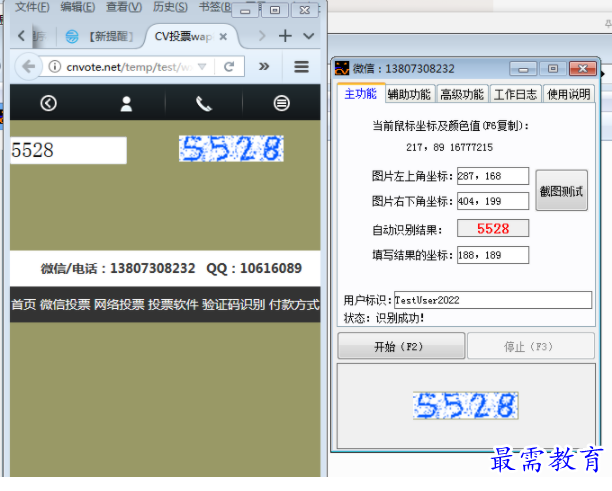Click 付款方式 link in footer navigation
Image resolution: width=612 pixels, height=491 pixels.
[294, 304]
